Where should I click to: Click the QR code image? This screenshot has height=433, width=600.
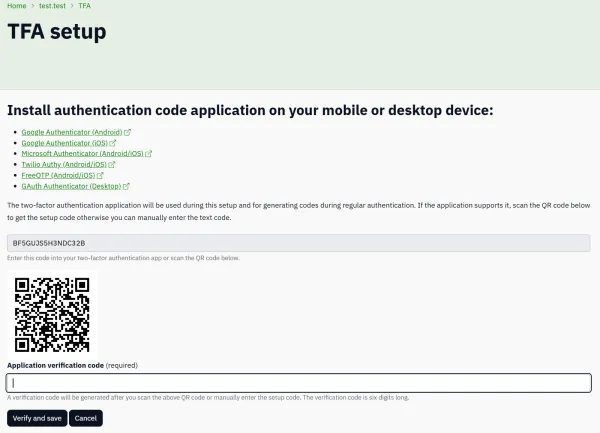tap(52, 314)
